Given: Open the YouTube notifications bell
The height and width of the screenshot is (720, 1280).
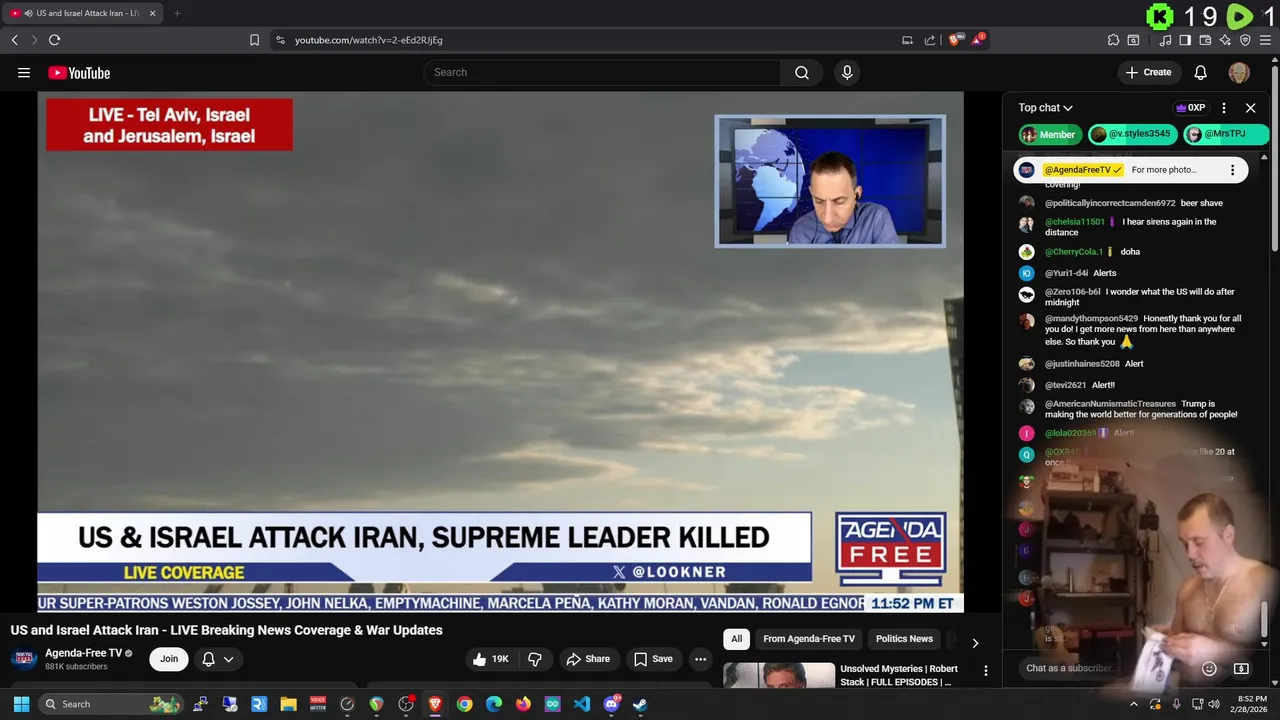Looking at the screenshot, I should 1200,72.
